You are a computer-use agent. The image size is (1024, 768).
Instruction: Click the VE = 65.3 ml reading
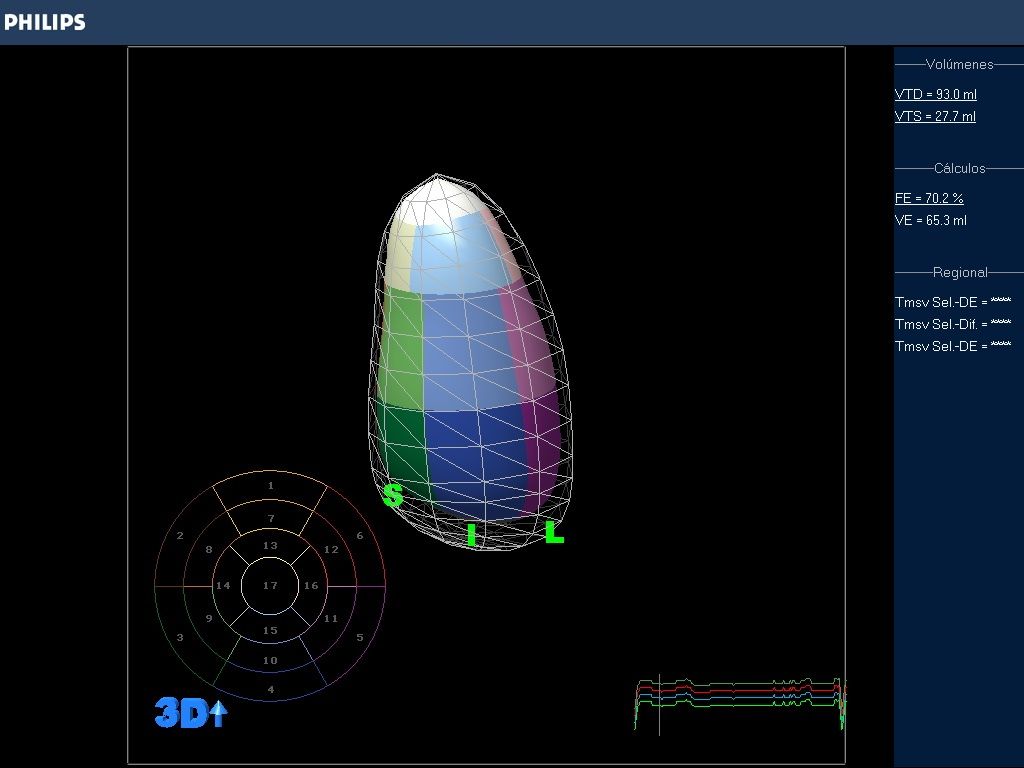tap(930, 220)
